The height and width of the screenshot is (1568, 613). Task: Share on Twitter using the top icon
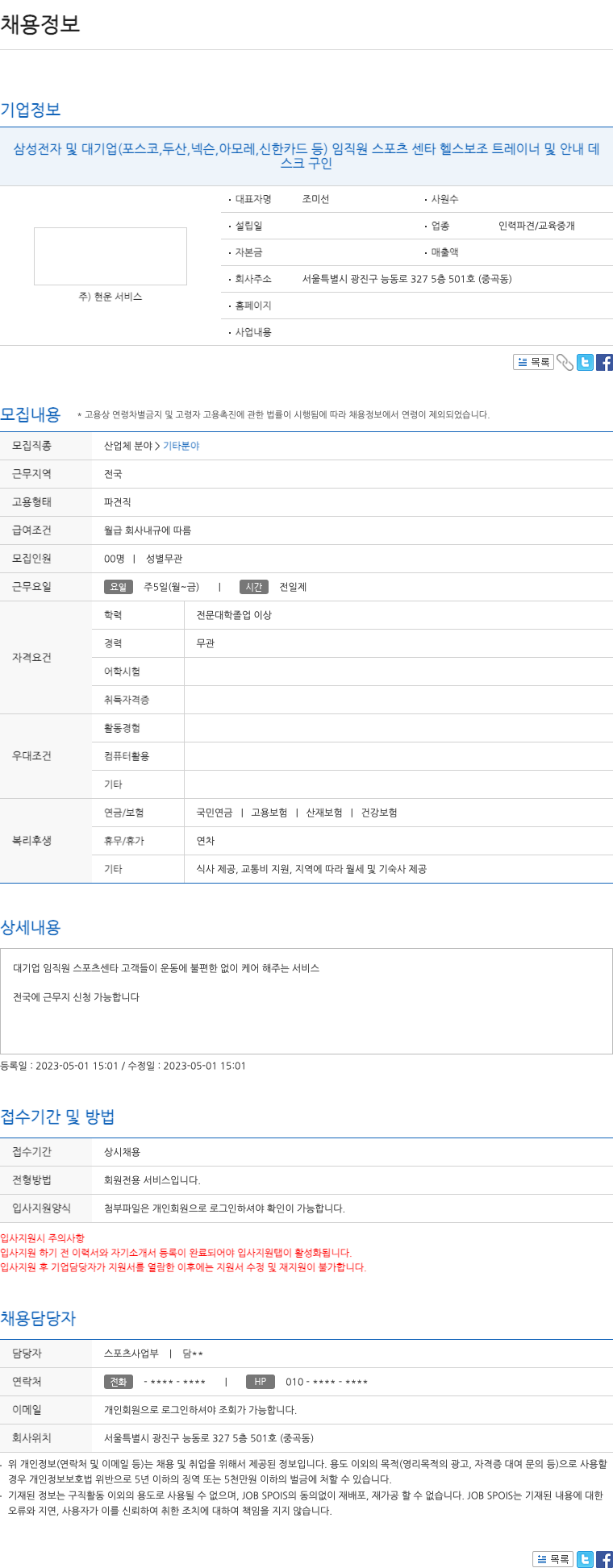(x=585, y=363)
